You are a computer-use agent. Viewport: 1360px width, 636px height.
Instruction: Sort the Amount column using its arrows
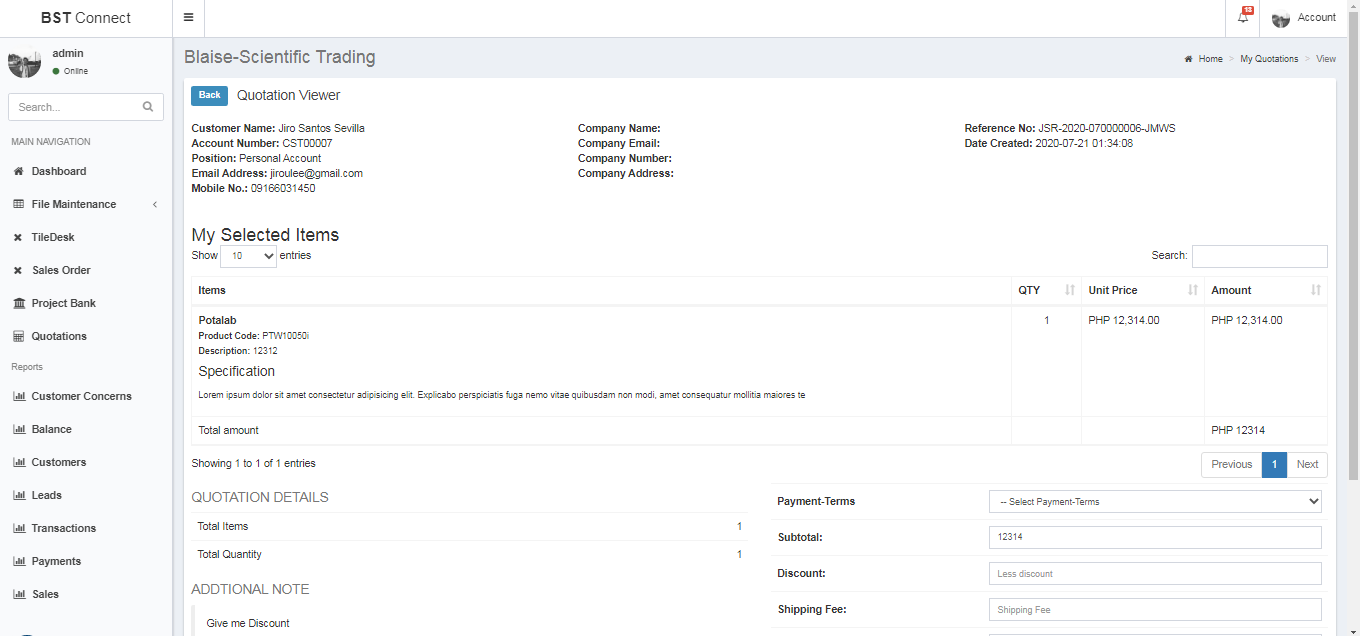coord(1315,290)
